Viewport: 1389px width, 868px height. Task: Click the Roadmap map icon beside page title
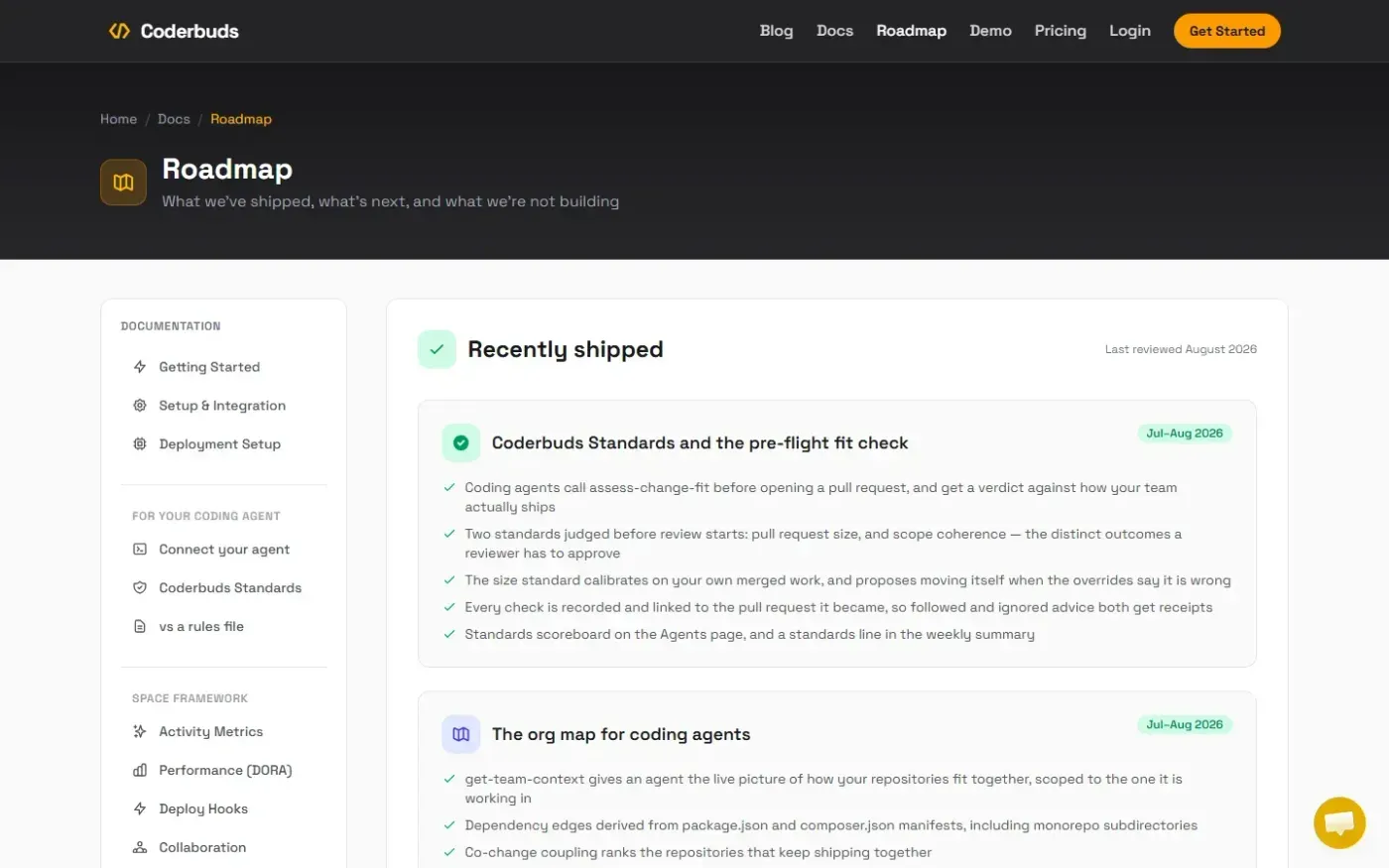pos(123,183)
